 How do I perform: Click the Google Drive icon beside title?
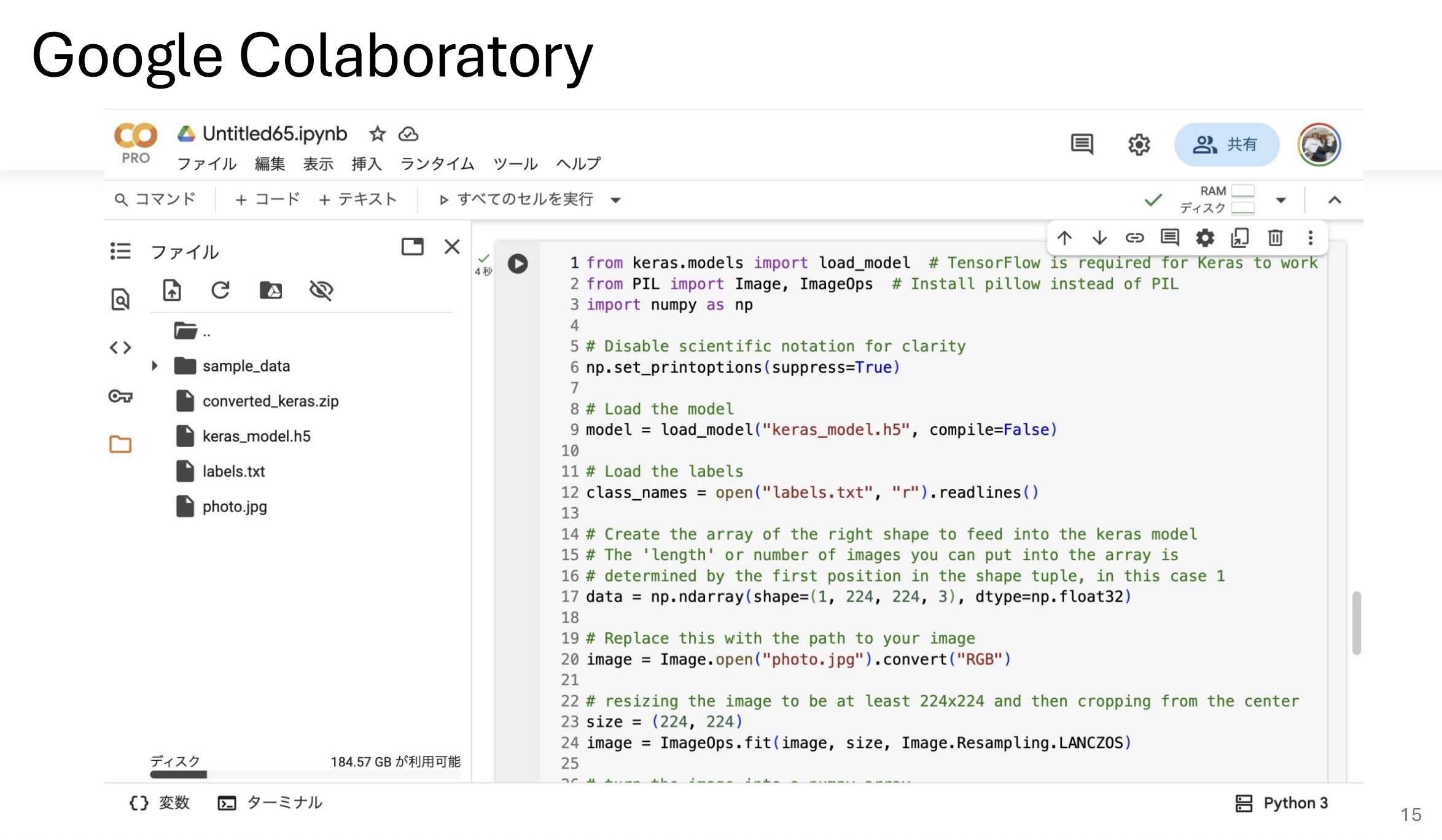click(x=186, y=134)
